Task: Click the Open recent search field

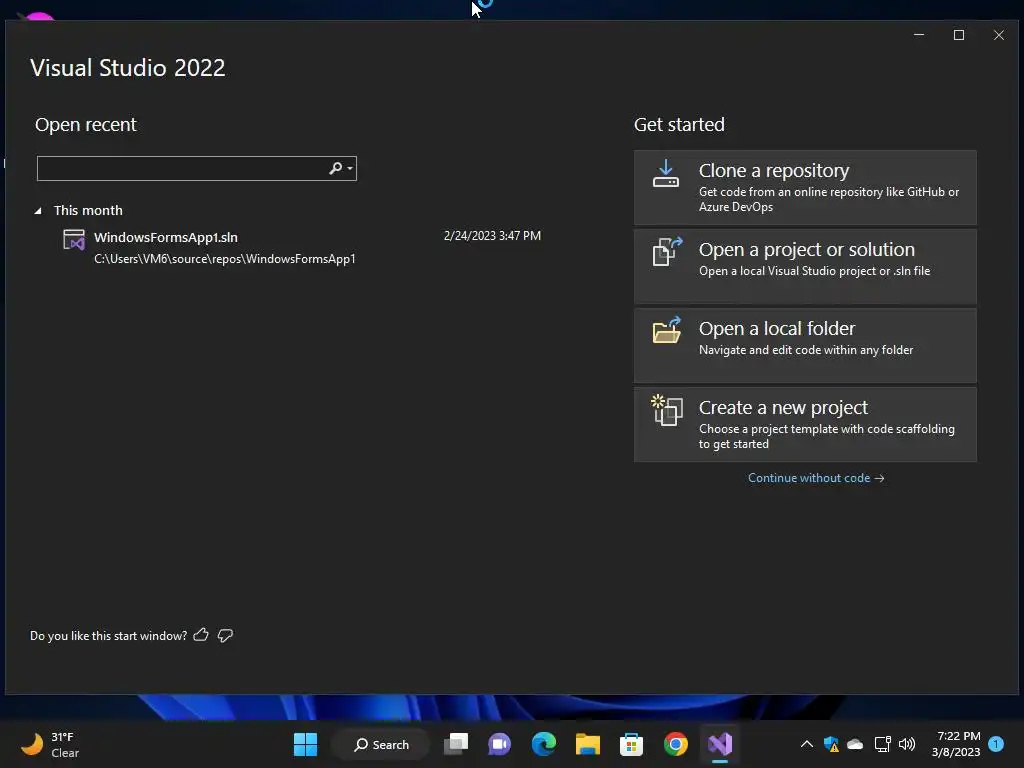Action: tap(197, 168)
